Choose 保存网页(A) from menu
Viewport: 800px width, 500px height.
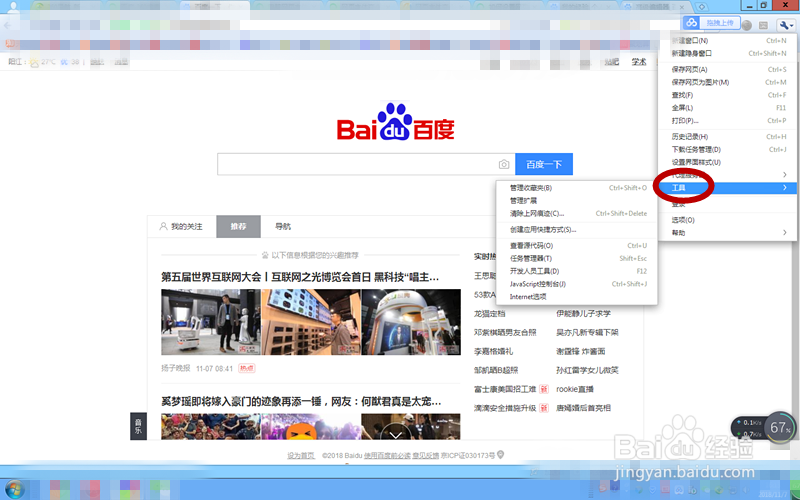729,69
